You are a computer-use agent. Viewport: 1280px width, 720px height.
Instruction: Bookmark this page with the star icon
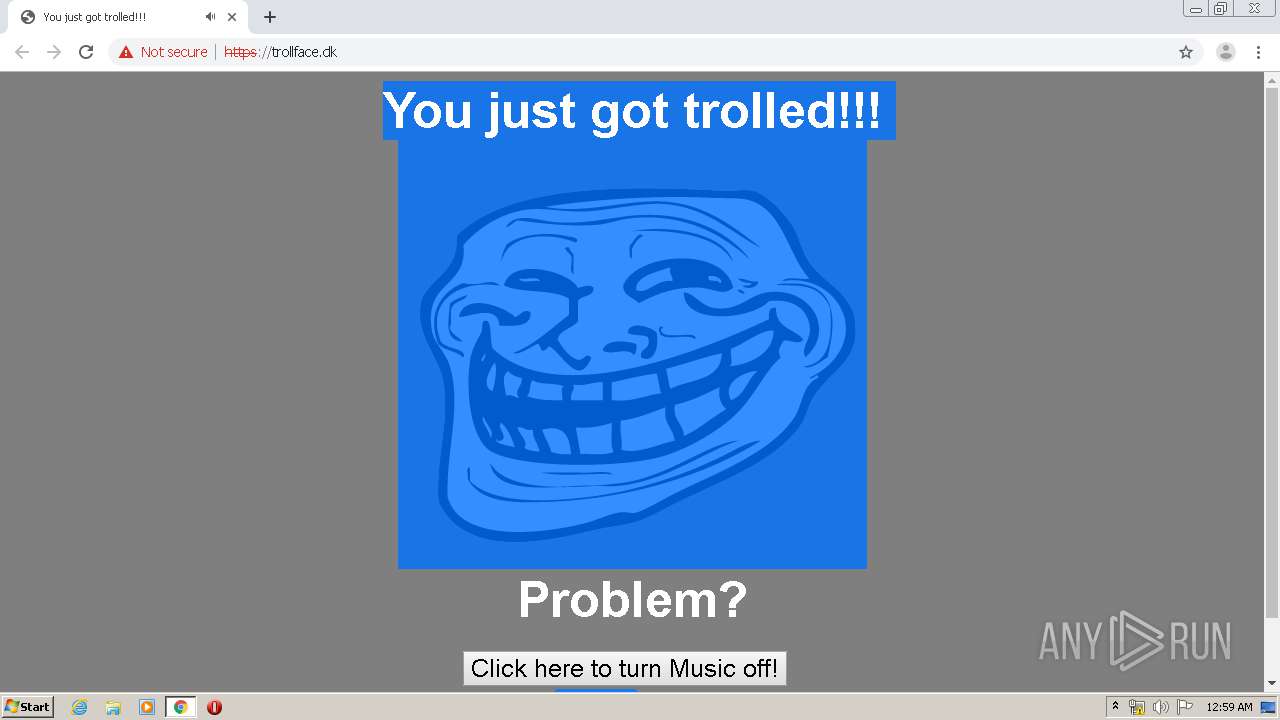click(x=1186, y=52)
